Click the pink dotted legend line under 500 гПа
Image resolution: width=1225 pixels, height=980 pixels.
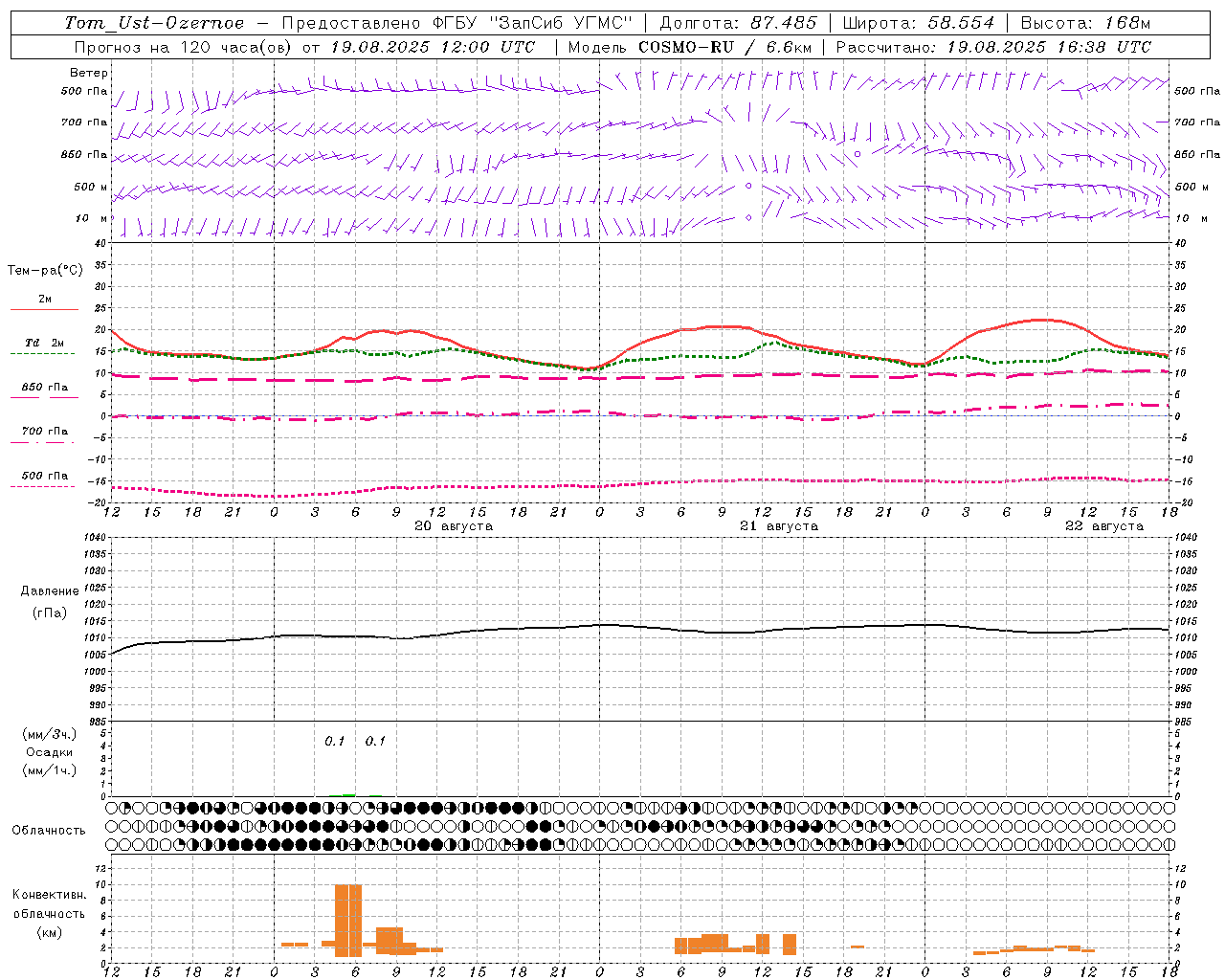(42, 487)
